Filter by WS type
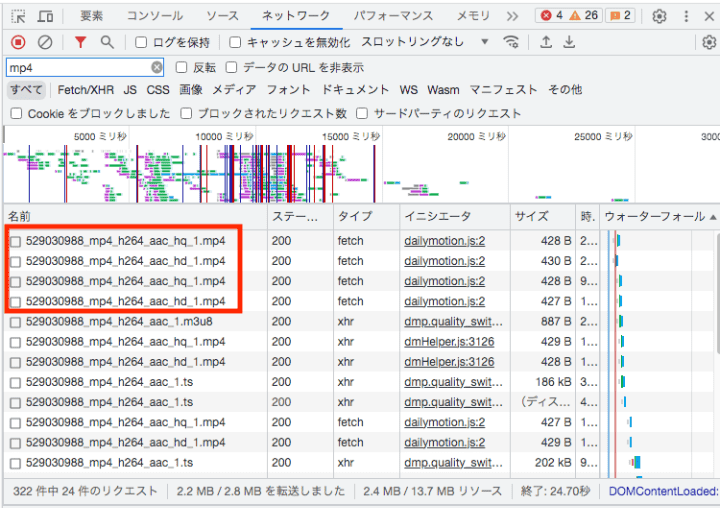 click(409, 90)
